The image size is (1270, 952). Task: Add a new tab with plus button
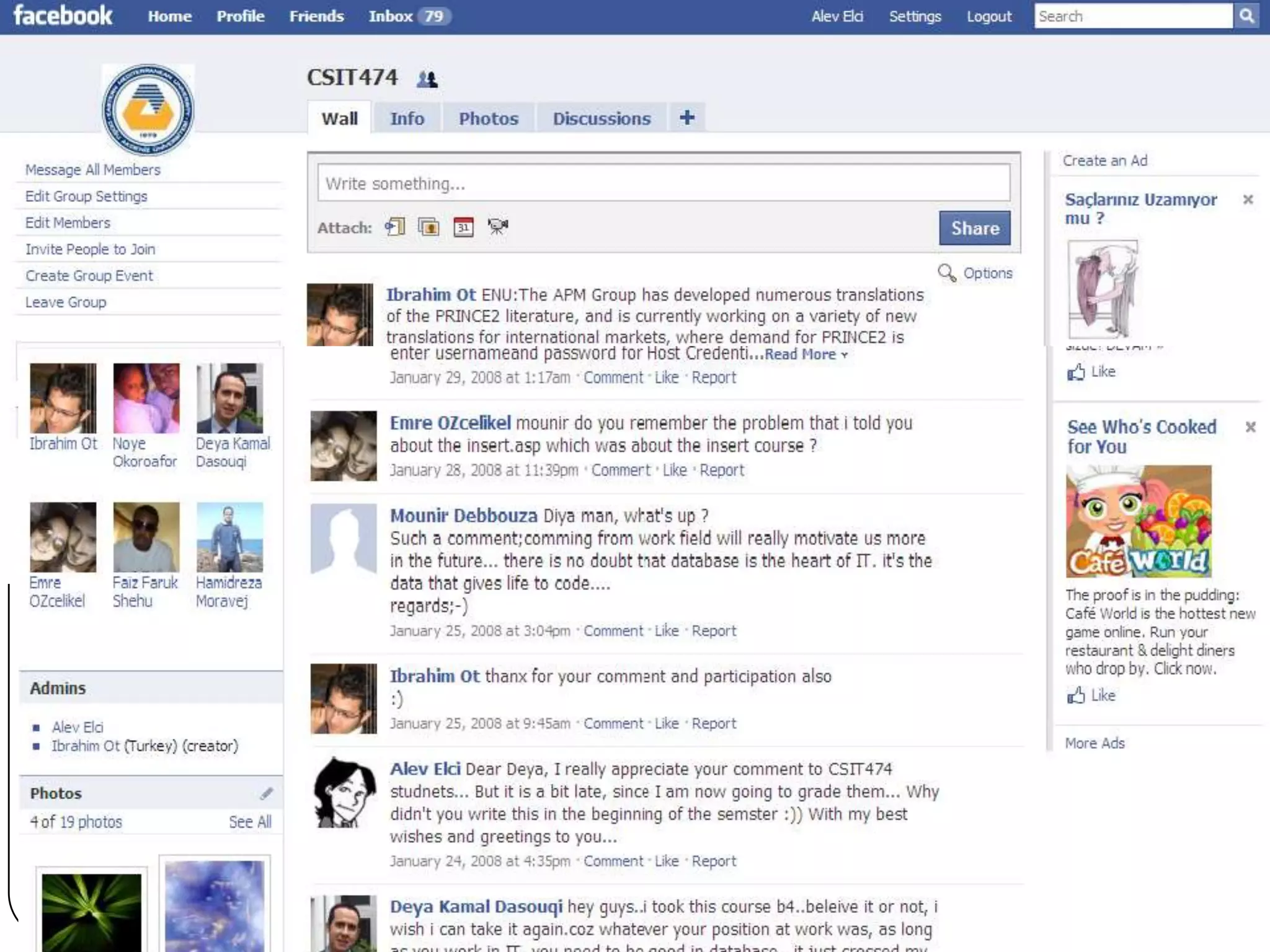(x=687, y=118)
